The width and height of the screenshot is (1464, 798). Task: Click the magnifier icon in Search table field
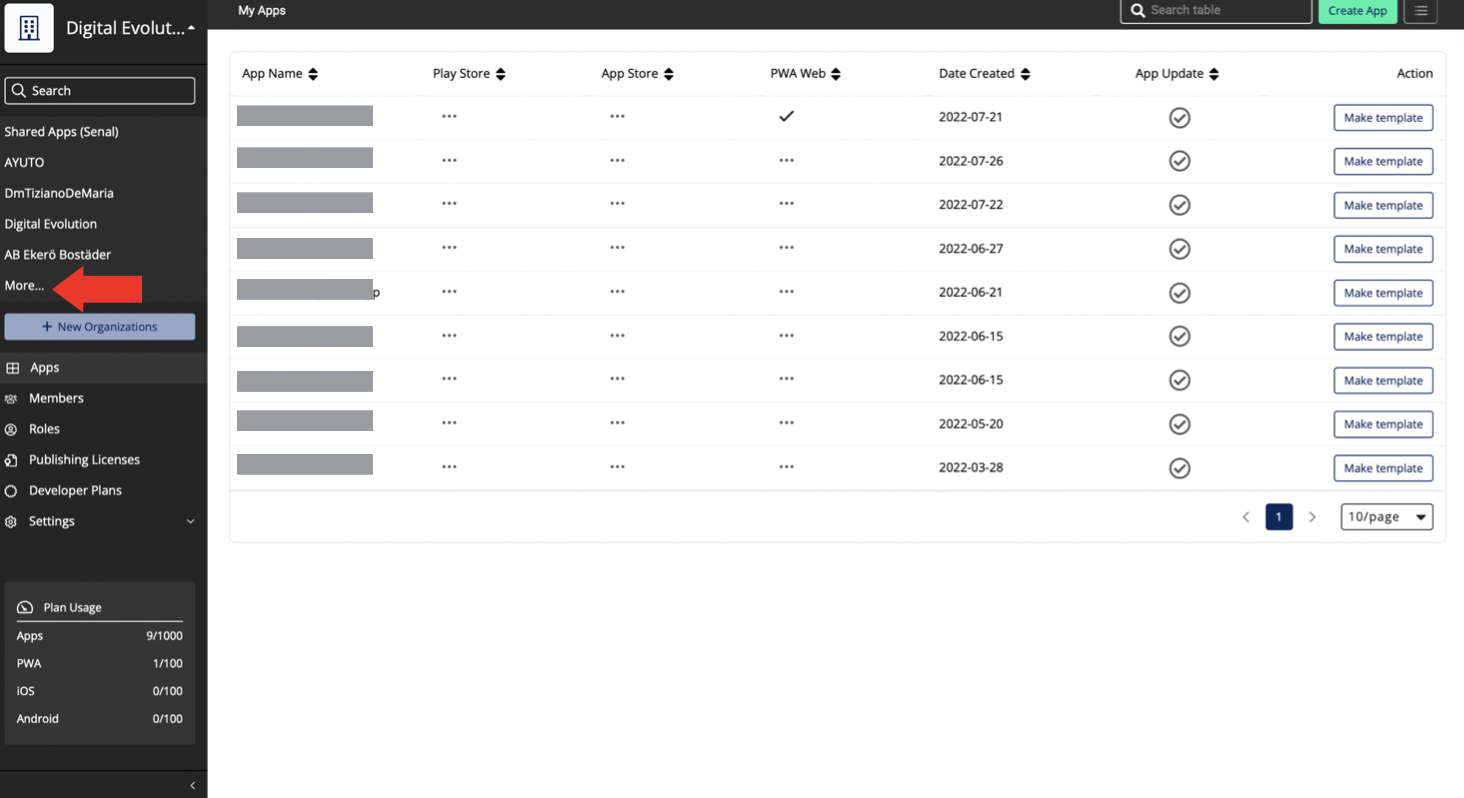1137,11
